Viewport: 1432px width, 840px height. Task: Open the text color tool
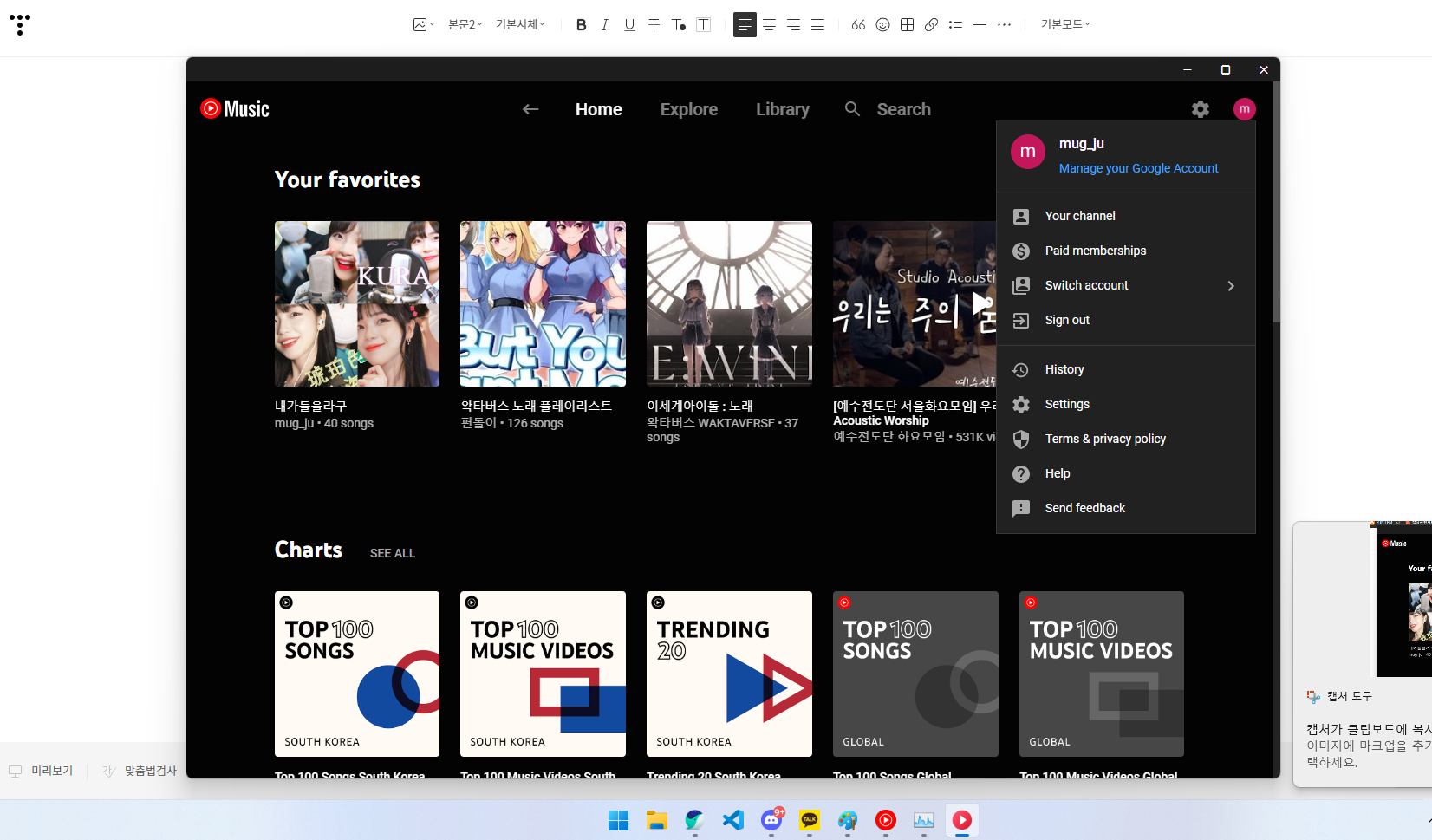tap(679, 24)
